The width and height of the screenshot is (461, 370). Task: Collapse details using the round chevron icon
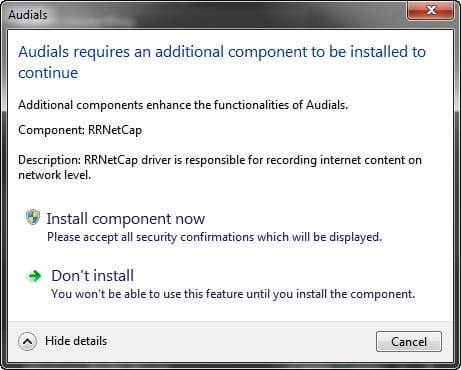[27, 341]
